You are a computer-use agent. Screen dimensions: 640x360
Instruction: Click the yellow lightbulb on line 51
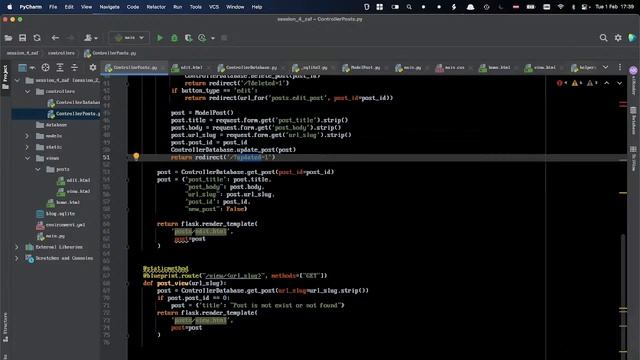(136, 156)
